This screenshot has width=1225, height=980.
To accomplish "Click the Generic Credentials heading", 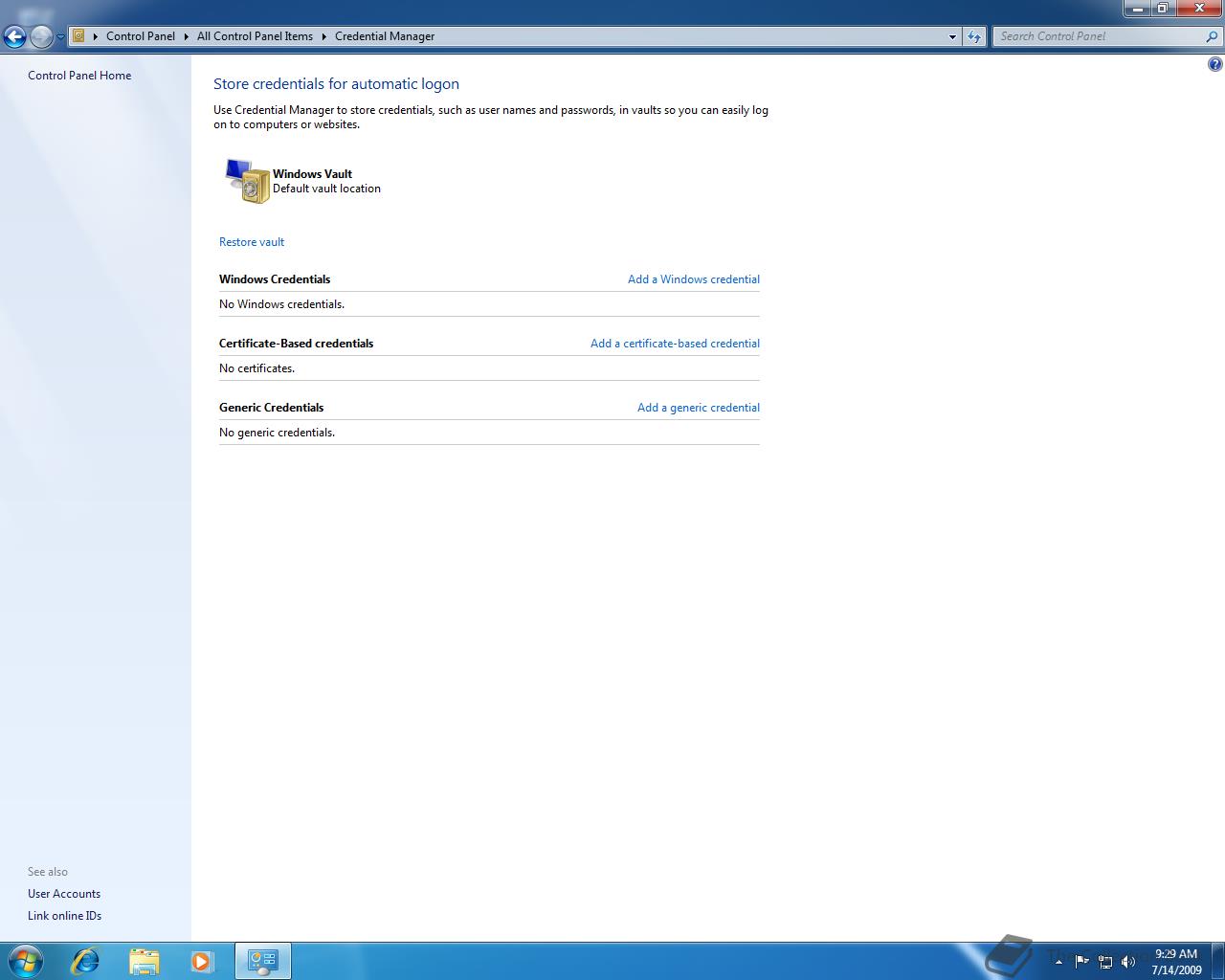I will (271, 408).
